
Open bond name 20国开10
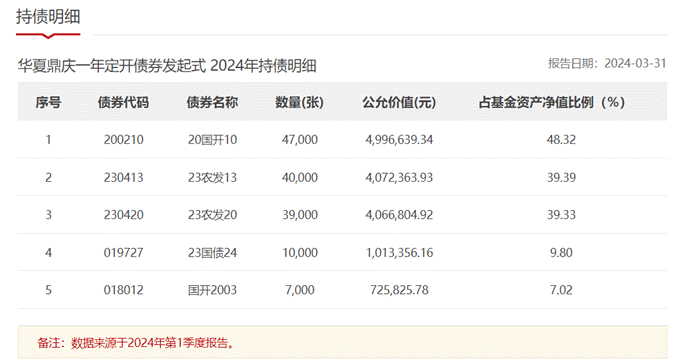212,140
